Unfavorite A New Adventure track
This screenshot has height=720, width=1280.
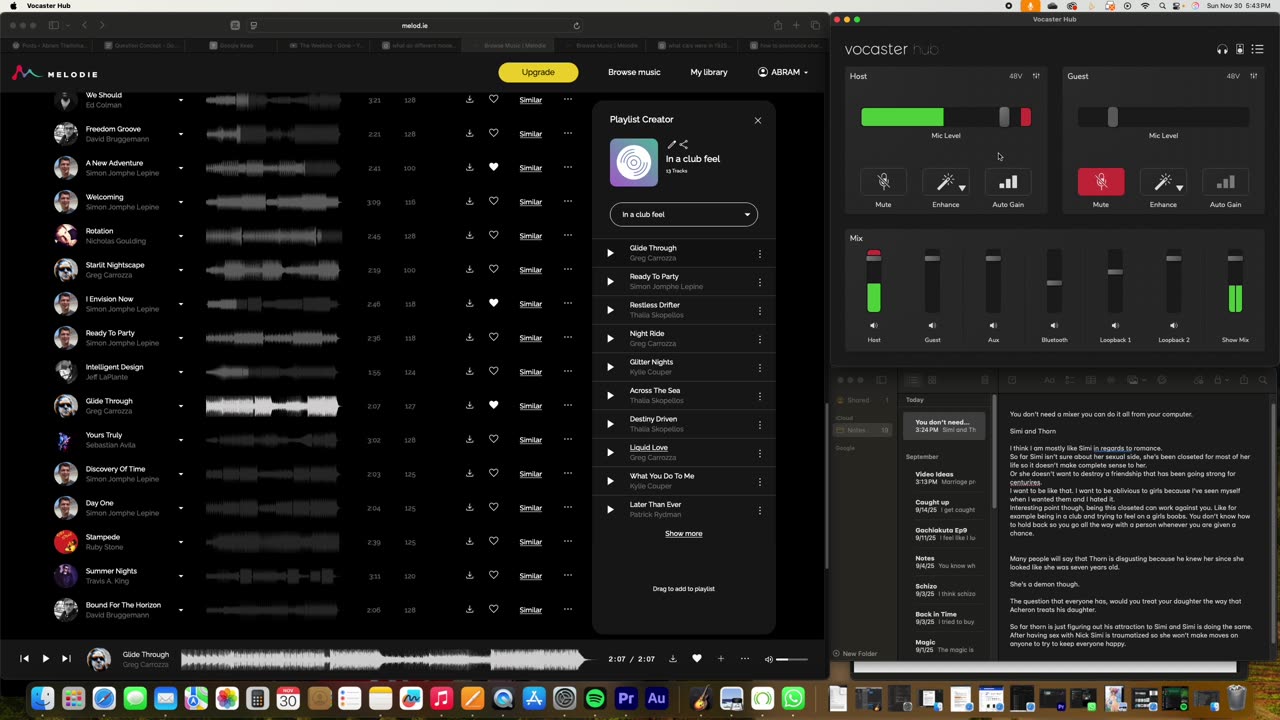click(493, 167)
